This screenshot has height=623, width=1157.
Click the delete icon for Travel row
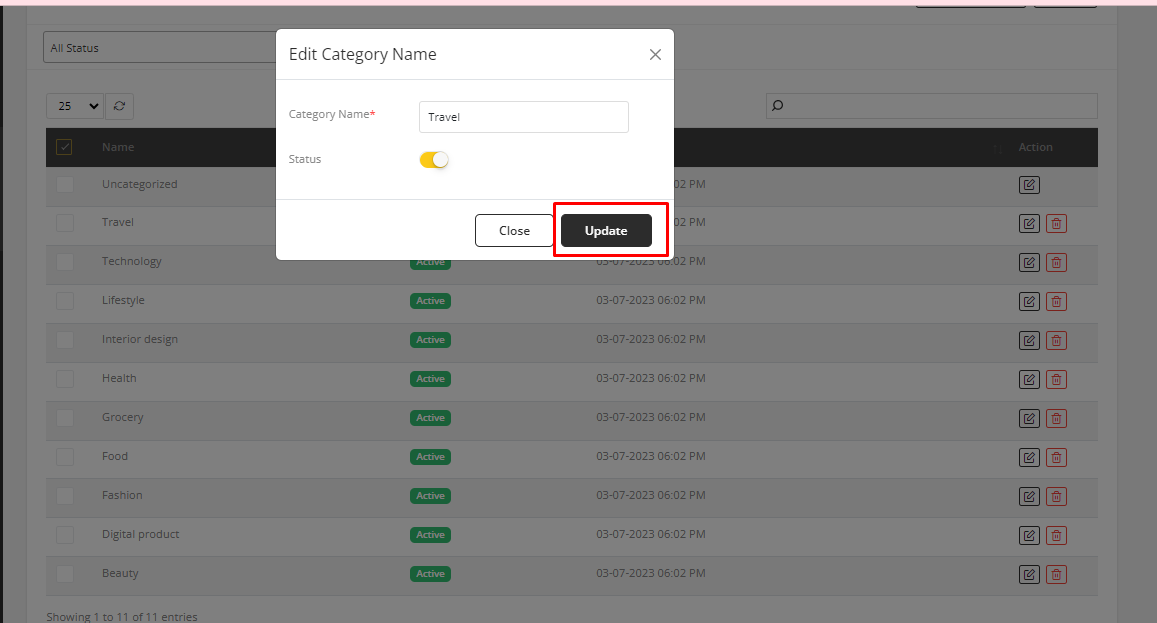pos(1056,223)
